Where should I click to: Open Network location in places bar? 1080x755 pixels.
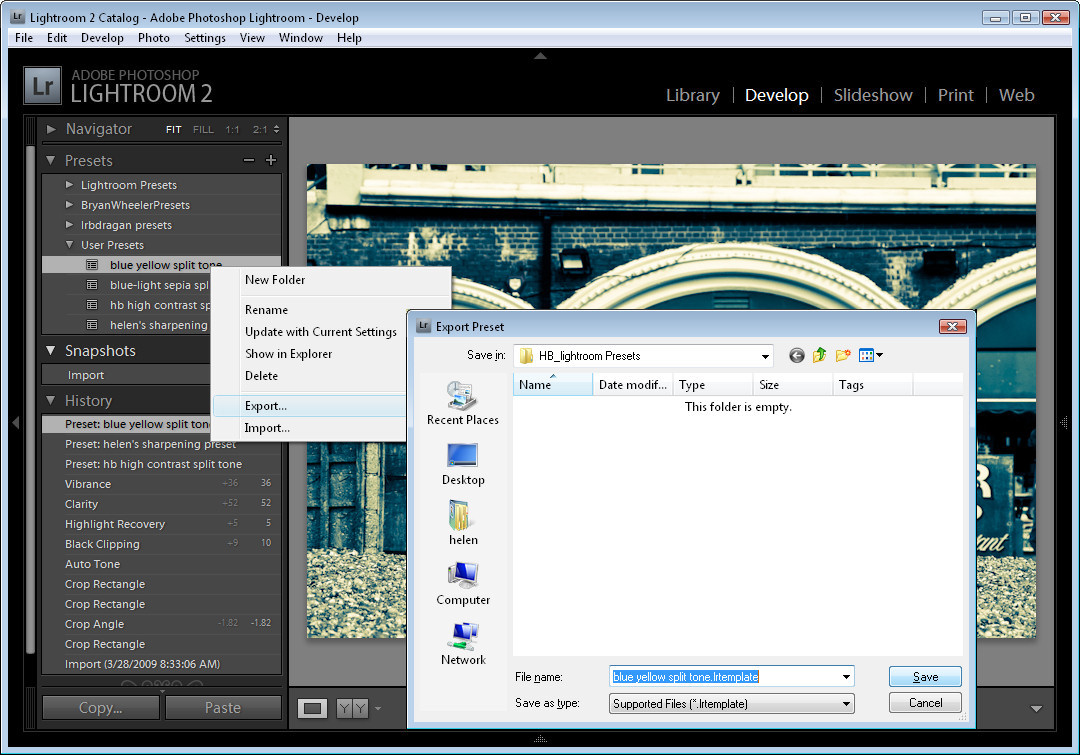(463, 643)
